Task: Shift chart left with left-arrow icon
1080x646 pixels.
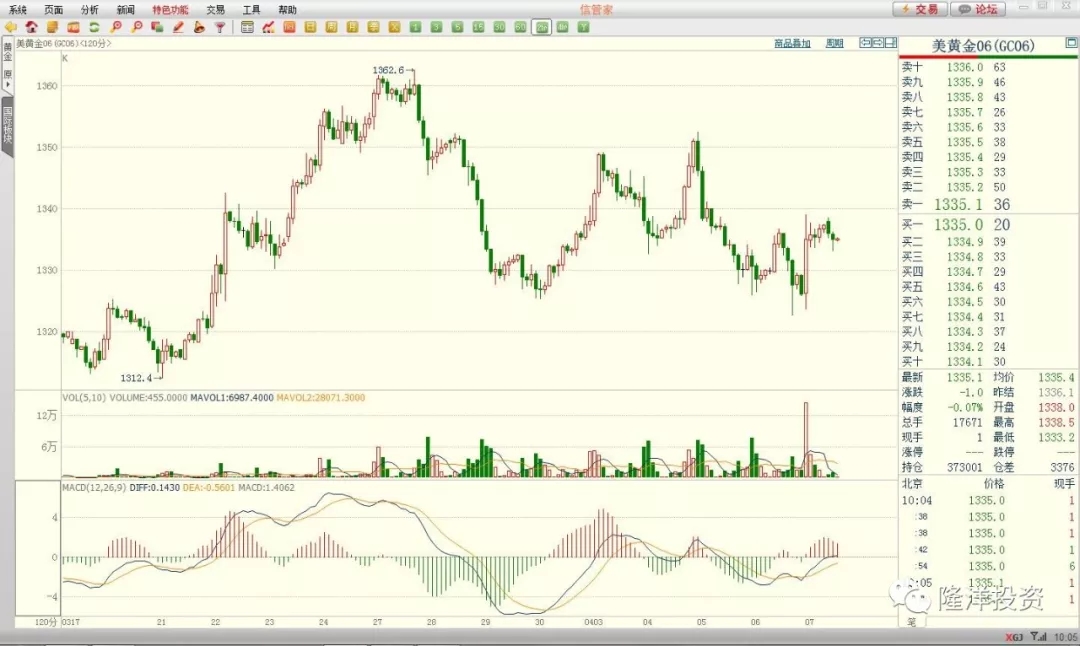Action: (865, 43)
